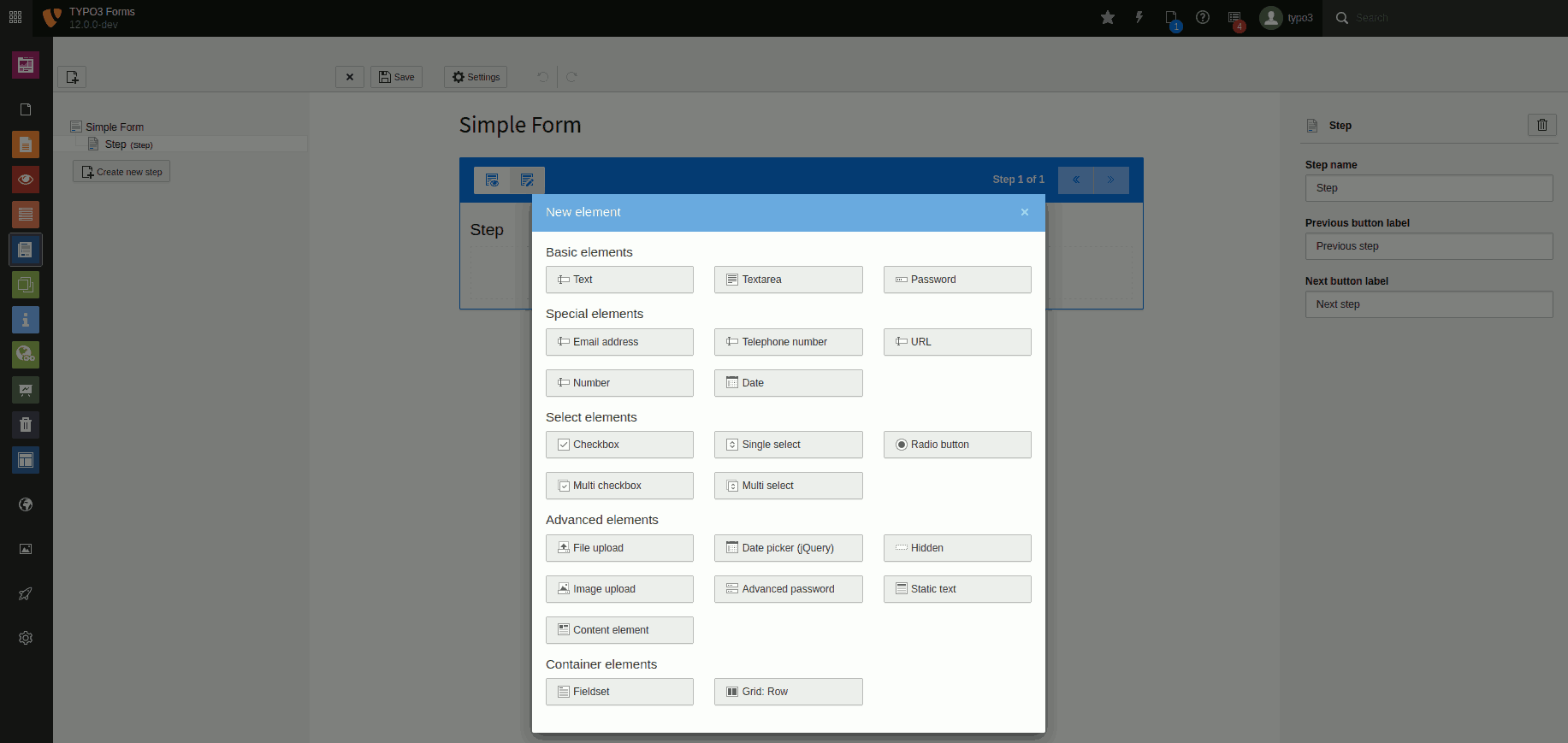This screenshot has width=1568, height=743.
Task: Add a Multi checkbox element
Action: pyautogui.click(x=619, y=486)
